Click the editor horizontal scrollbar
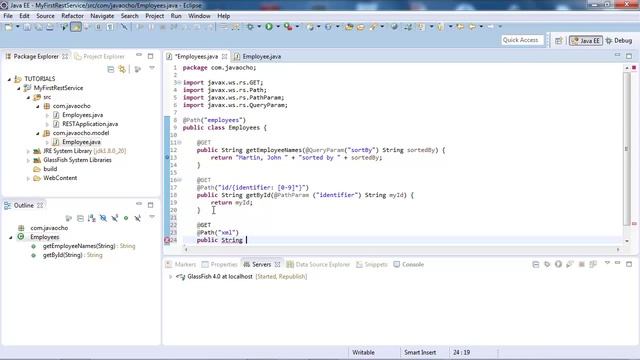This screenshot has height=360, width=640. click(x=402, y=249)
